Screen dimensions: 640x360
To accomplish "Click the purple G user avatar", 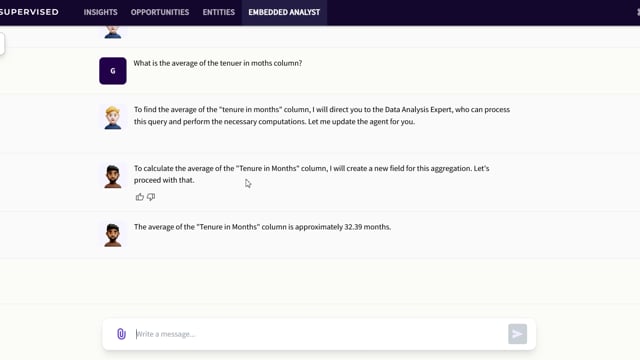I will click(x=113, y=71).
